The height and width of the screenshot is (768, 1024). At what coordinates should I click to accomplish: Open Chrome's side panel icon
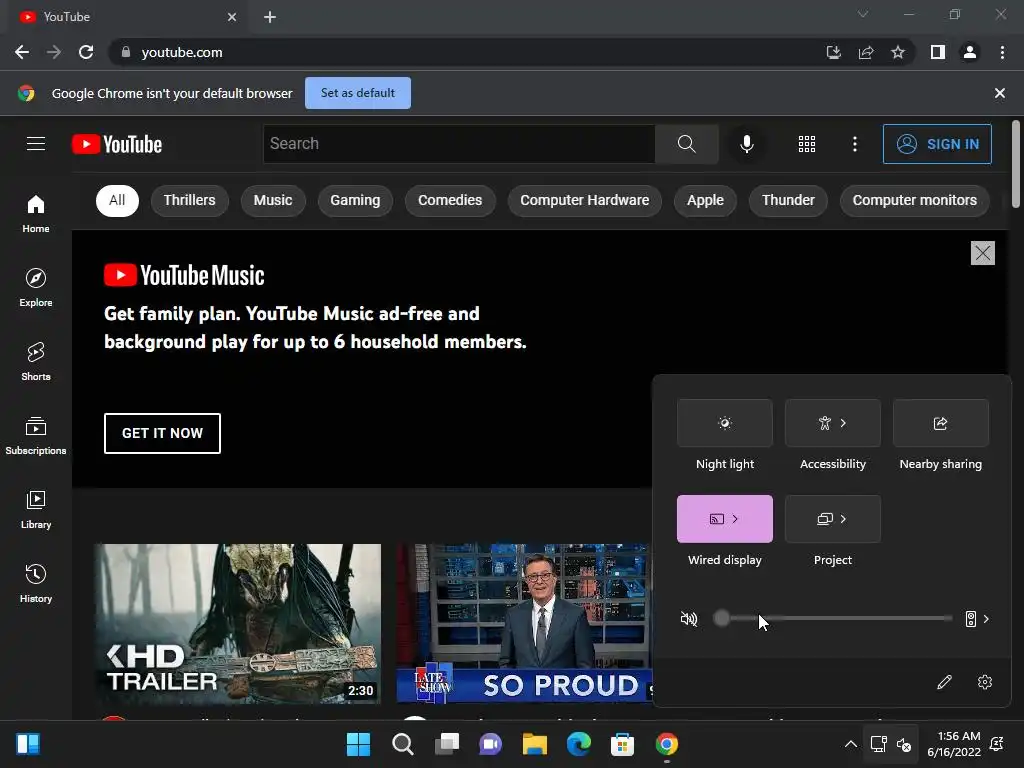(938, 52)
